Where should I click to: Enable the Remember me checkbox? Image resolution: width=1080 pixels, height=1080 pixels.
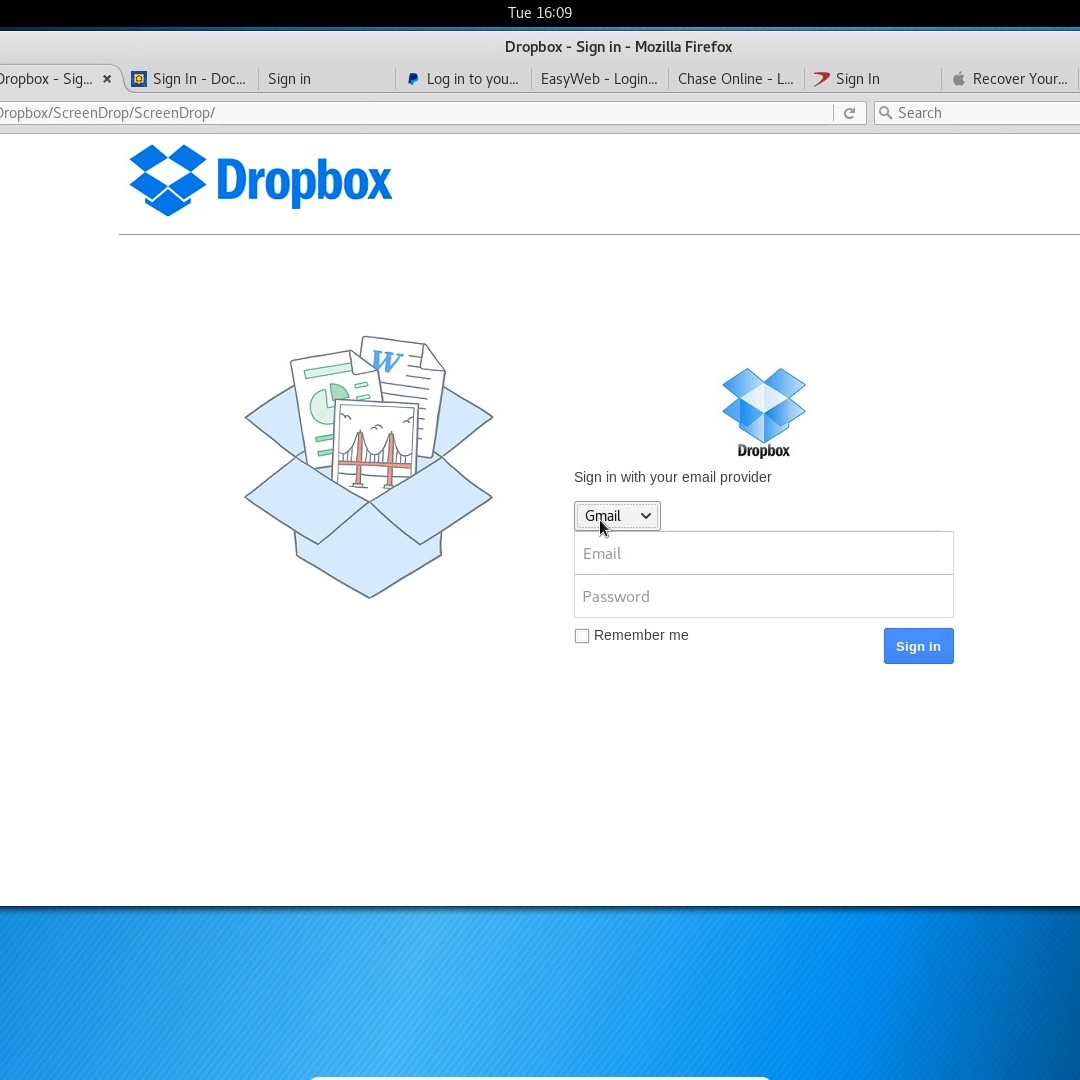coord(582,636)
